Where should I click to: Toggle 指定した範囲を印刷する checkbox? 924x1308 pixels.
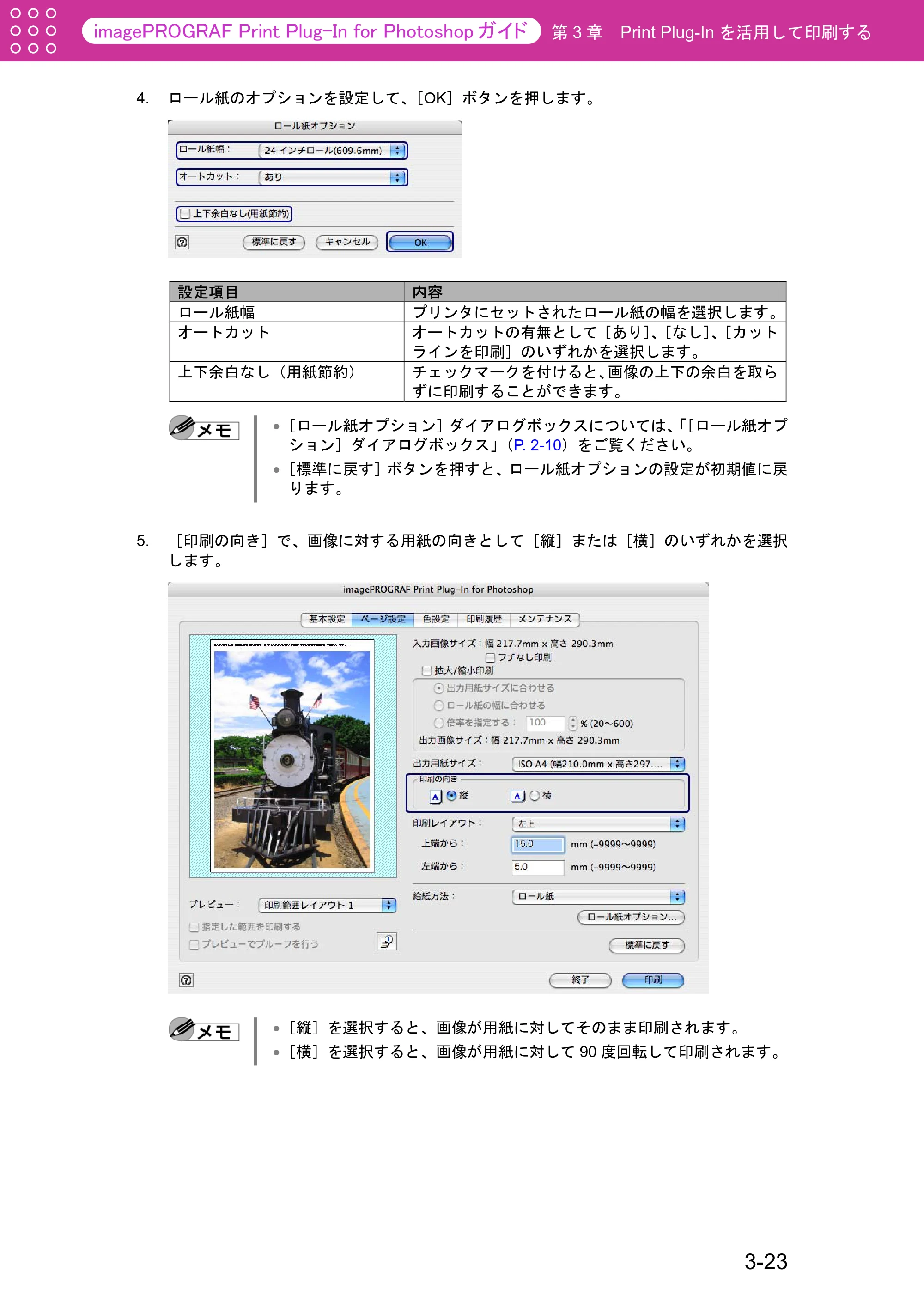[x=194, y=927]
